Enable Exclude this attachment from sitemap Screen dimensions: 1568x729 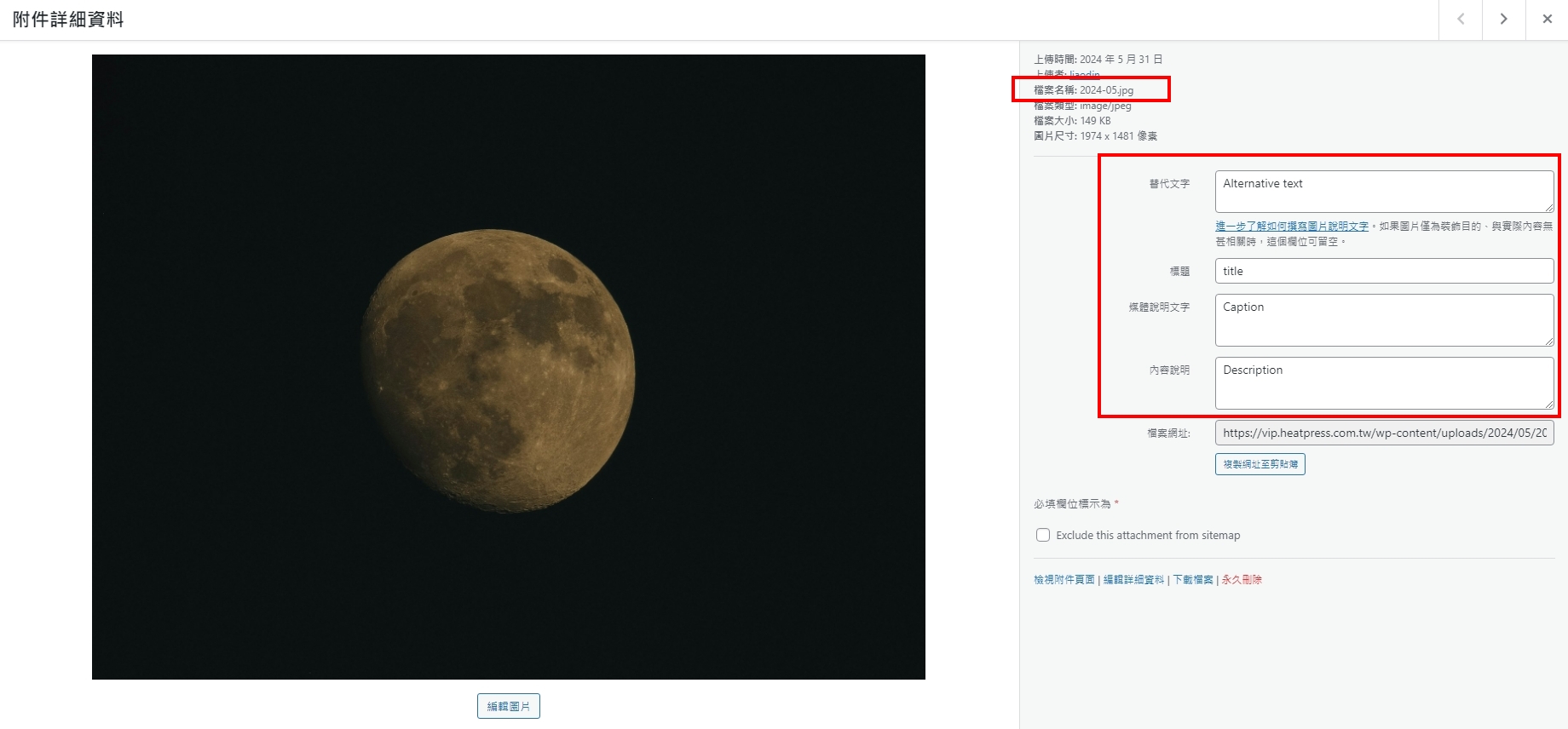1043,536
